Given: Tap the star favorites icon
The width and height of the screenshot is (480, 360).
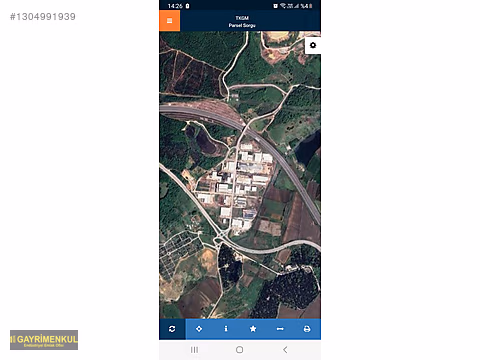Looking at the screenshot, I should pyautogui.click(x=253, y=329).
